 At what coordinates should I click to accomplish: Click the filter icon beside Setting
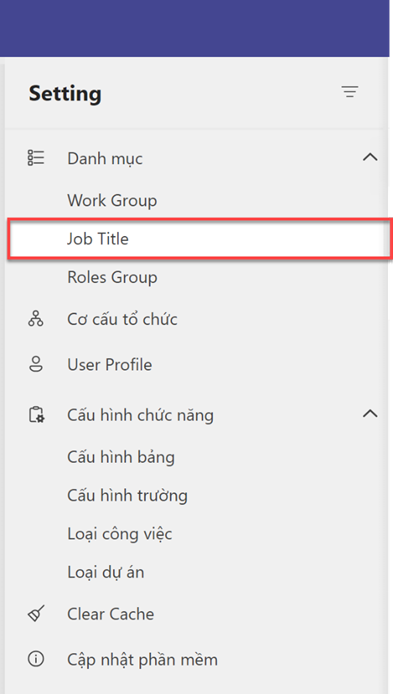[x=350, y=92]
